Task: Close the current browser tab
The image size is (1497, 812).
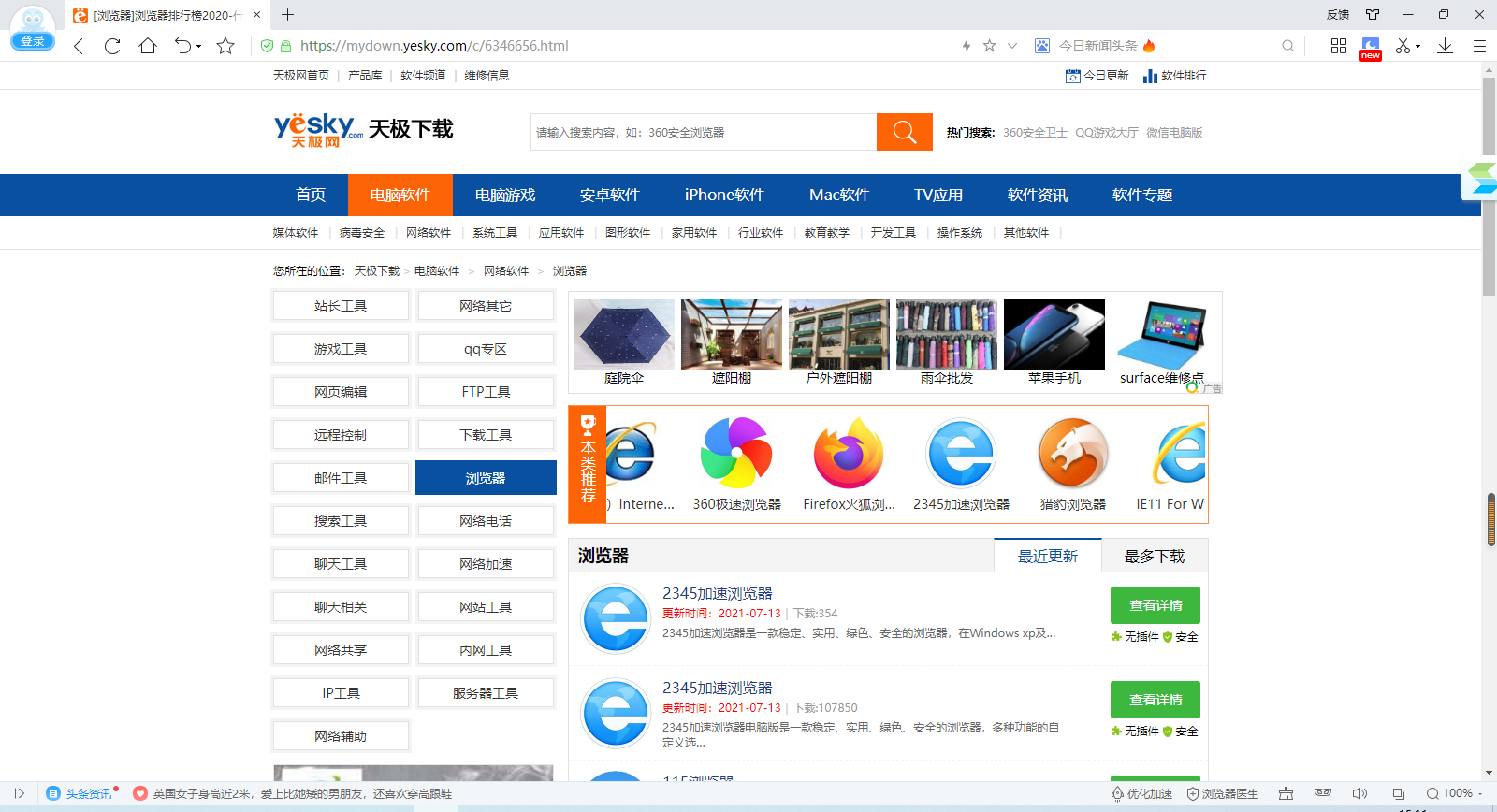Action: tap(257, 15)
